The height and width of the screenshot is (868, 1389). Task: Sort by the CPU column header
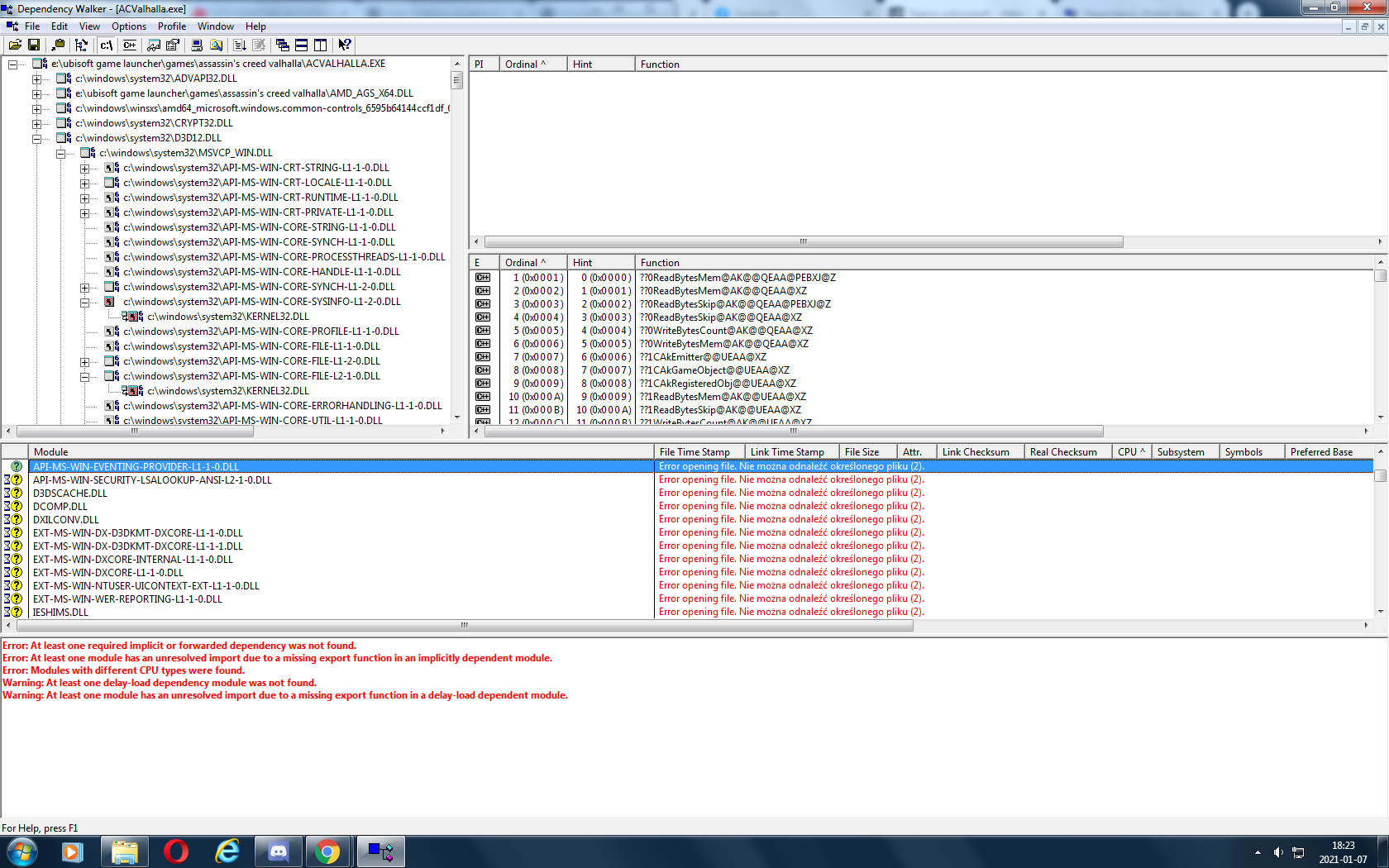coord(1132,452)
